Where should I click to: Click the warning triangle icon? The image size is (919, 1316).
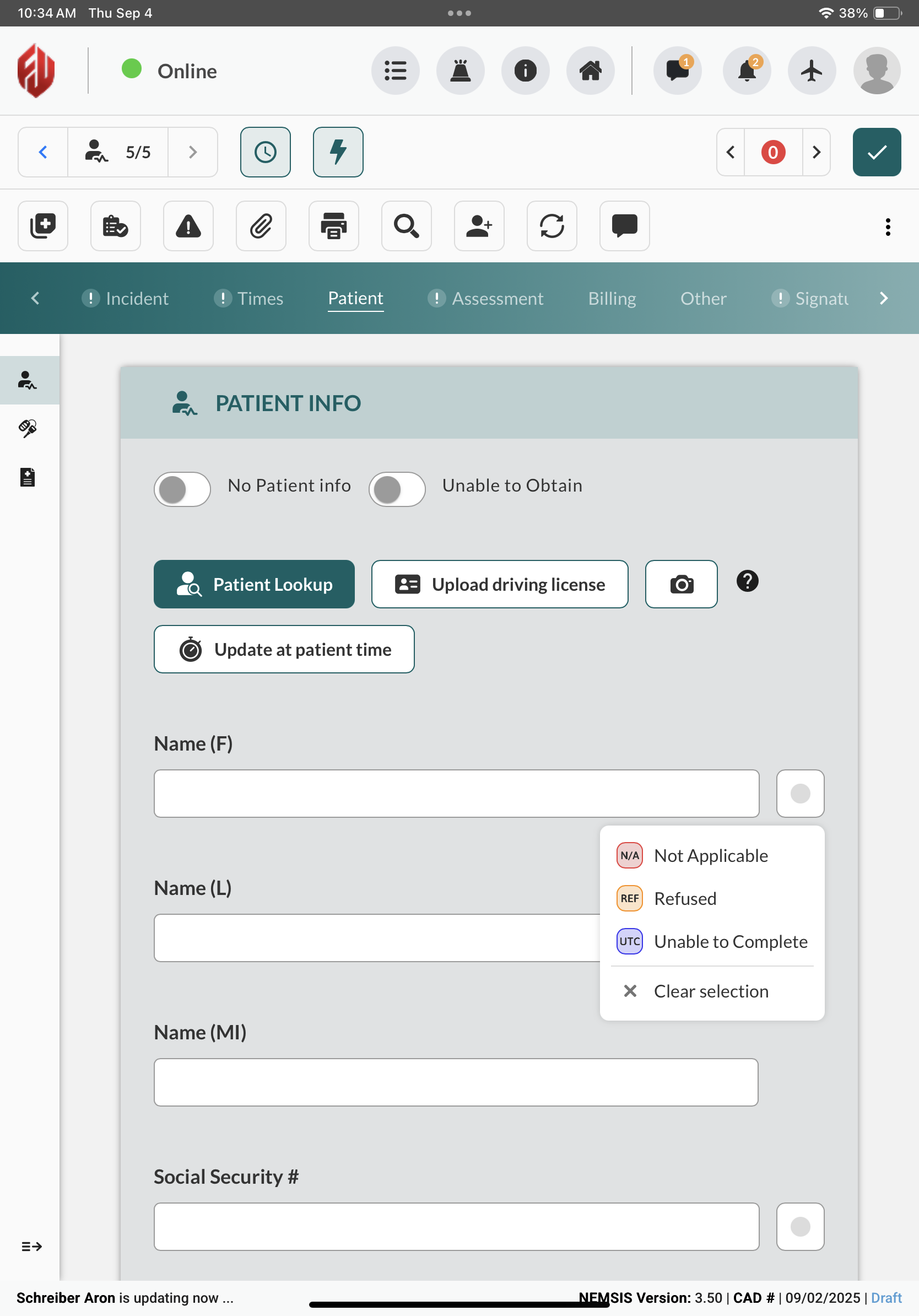pos(188,226)
